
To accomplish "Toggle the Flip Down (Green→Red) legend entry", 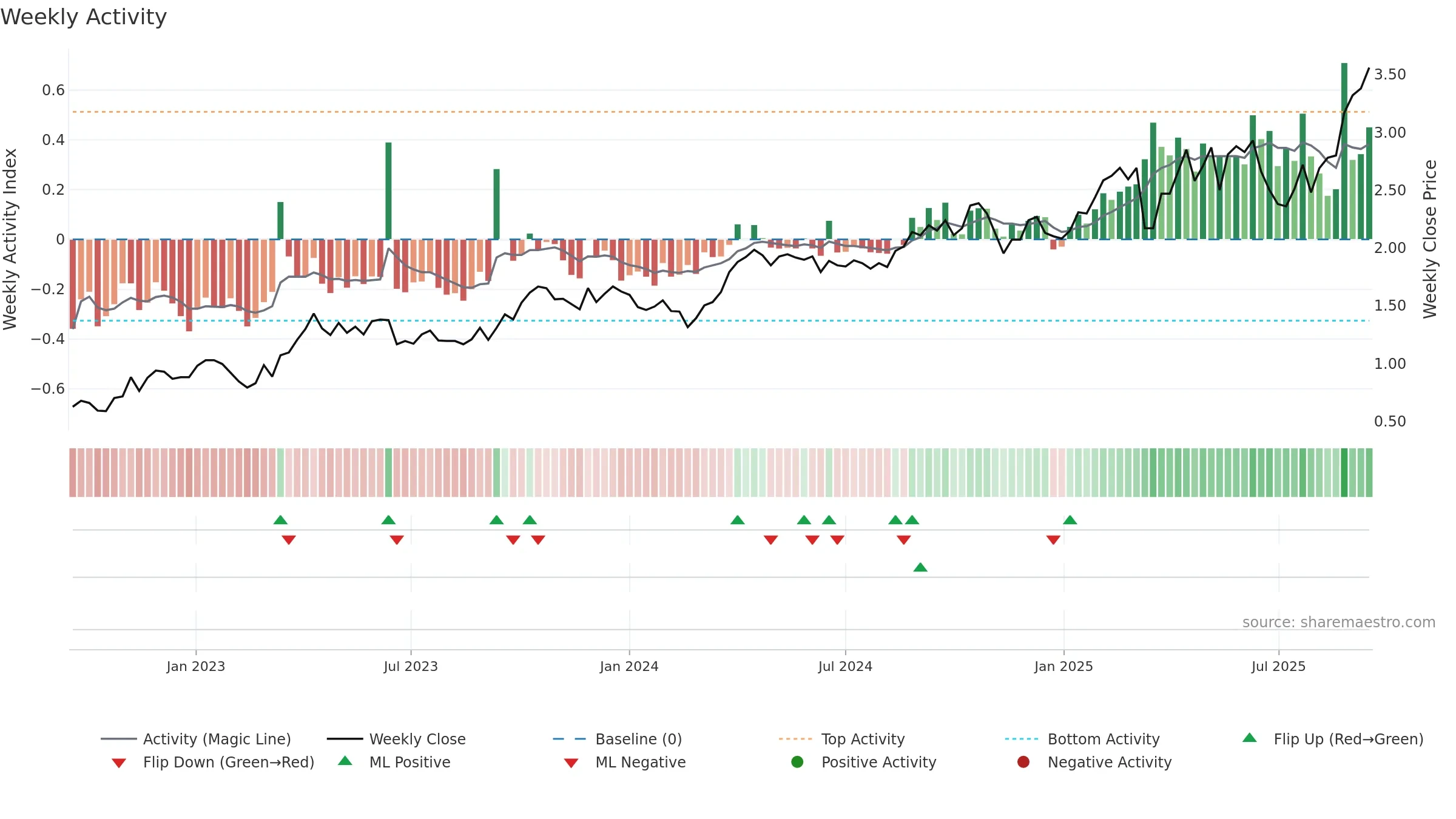I will (x=213, y=762).
